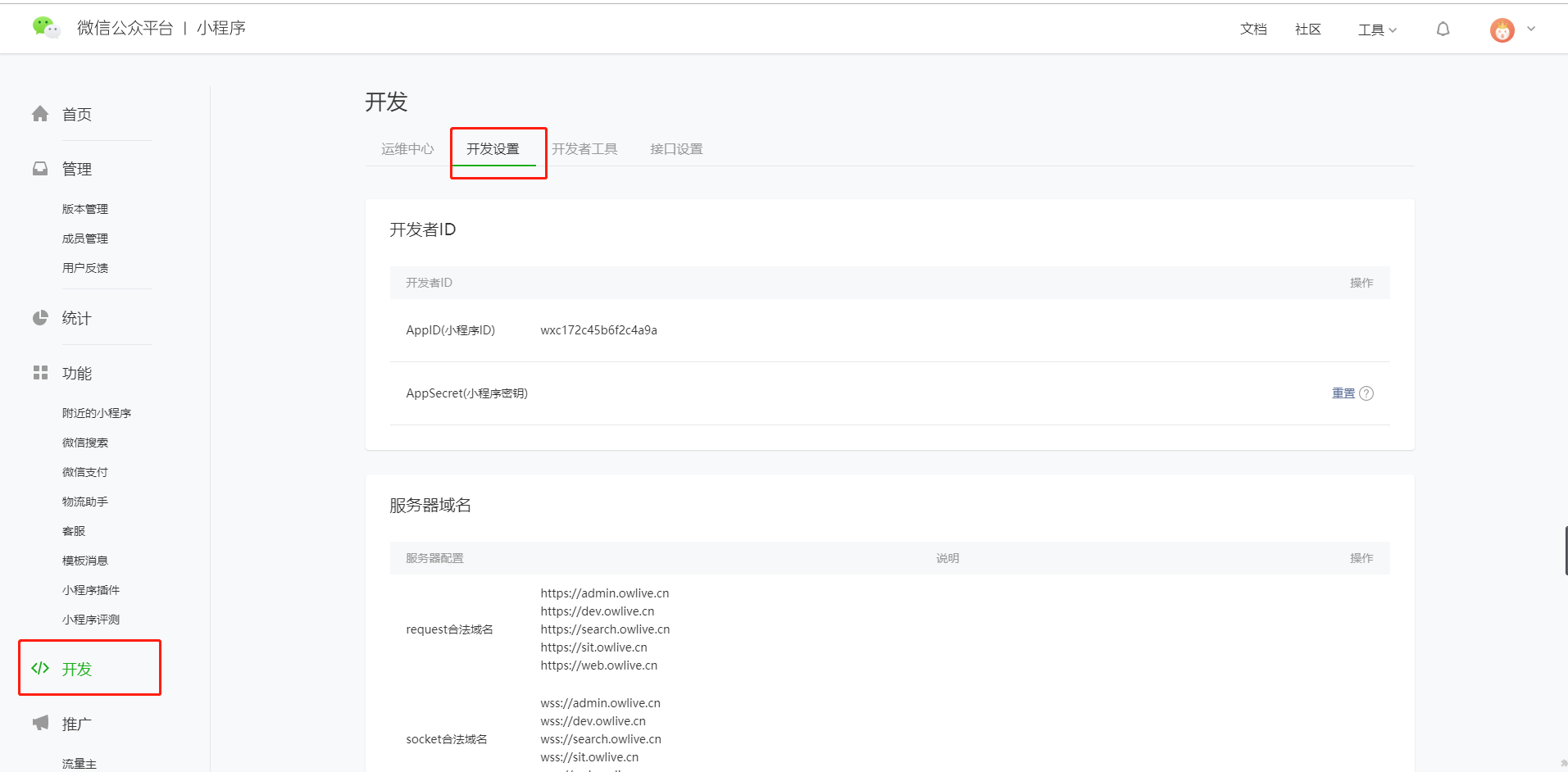Click 重置 to reset AppSecret
The image size is (1568, 772).
[x=1343, y=393]
